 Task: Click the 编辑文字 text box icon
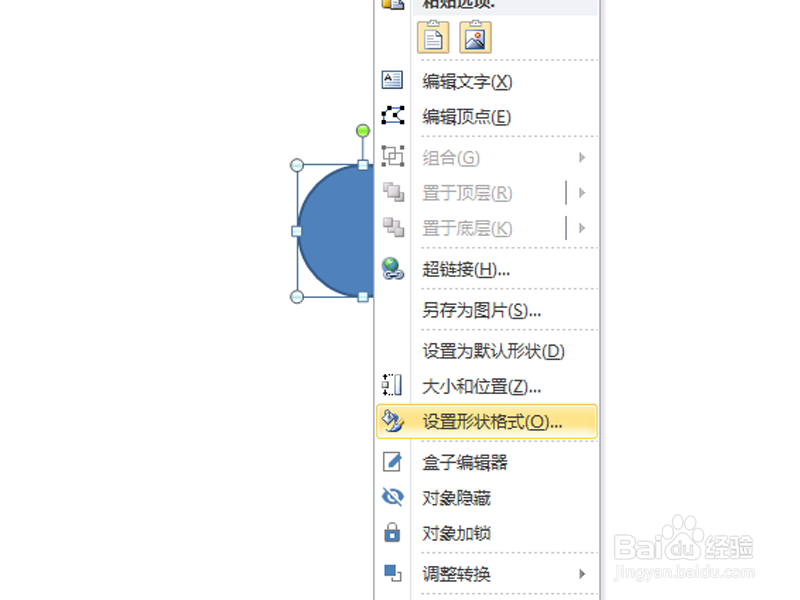[x=392, y=80]
